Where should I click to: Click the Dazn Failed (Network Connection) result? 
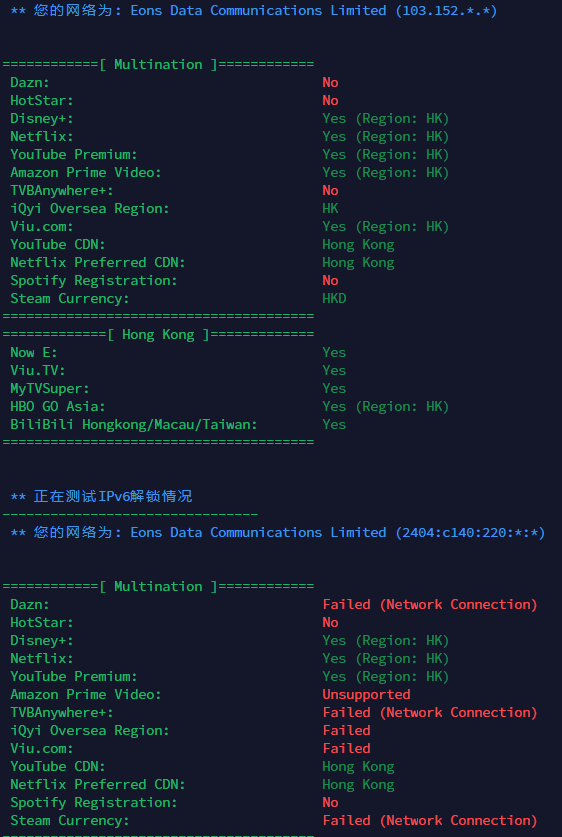(430, 604)
